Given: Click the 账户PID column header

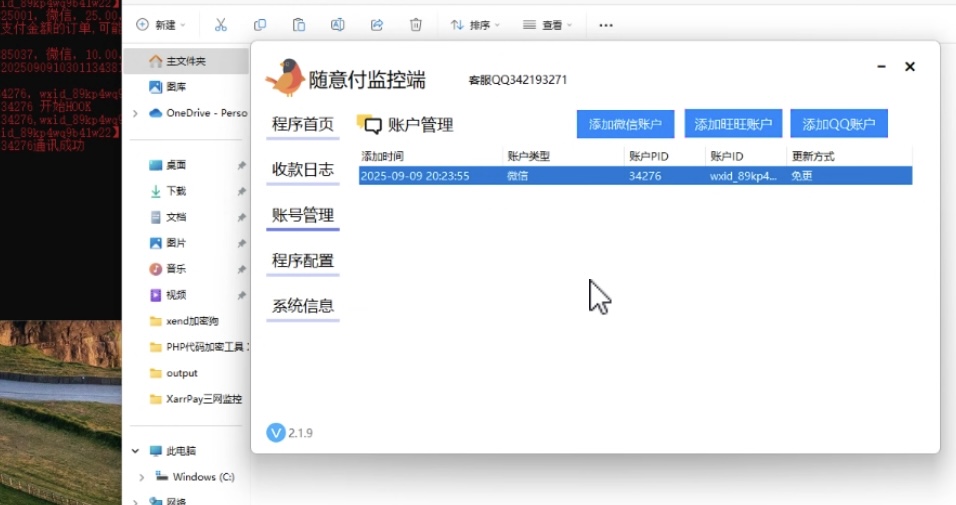Looking at the screenshot, I should 665,157.
